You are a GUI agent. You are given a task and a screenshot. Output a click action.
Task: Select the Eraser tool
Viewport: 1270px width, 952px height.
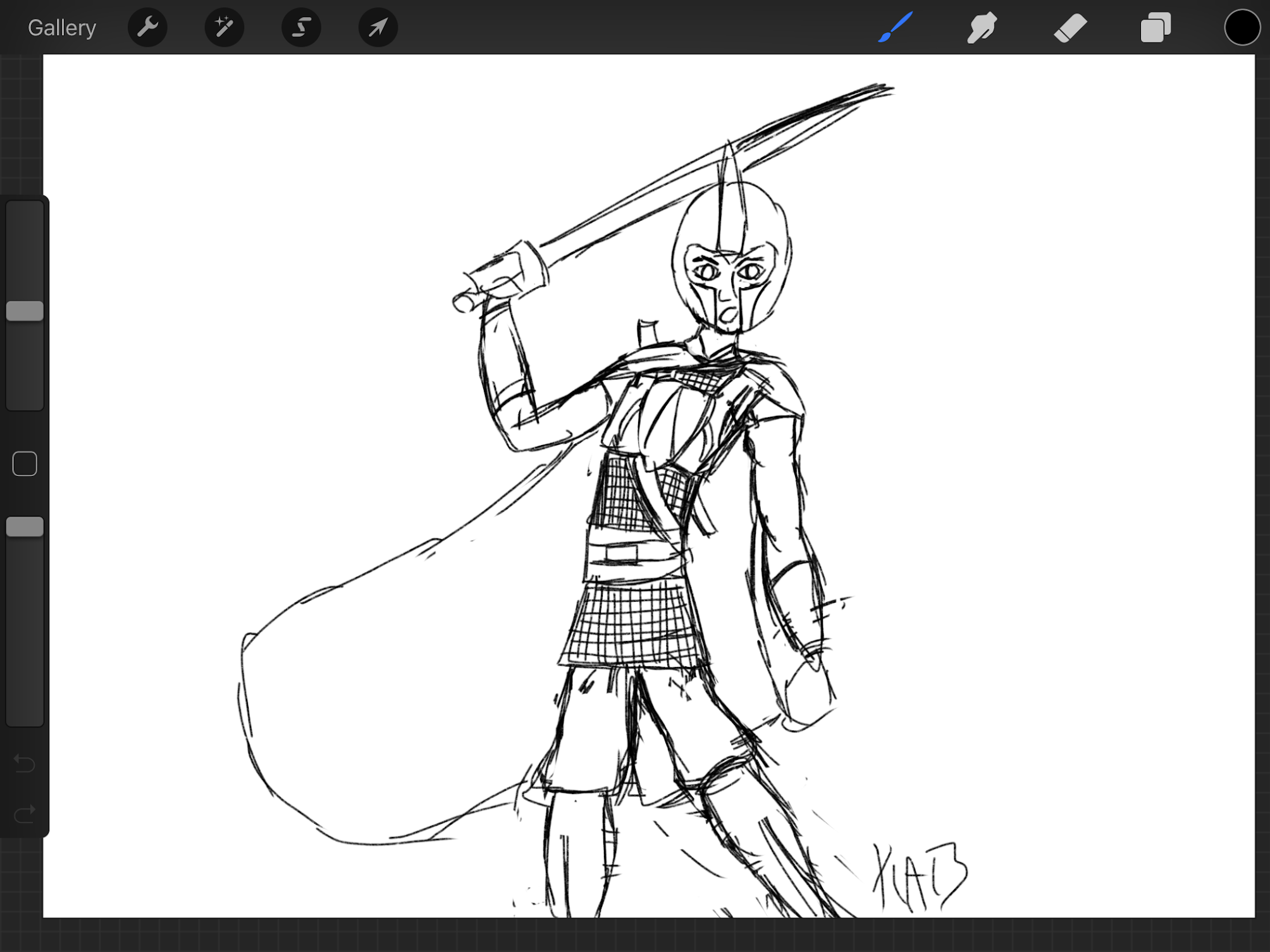coord(1070,28)
